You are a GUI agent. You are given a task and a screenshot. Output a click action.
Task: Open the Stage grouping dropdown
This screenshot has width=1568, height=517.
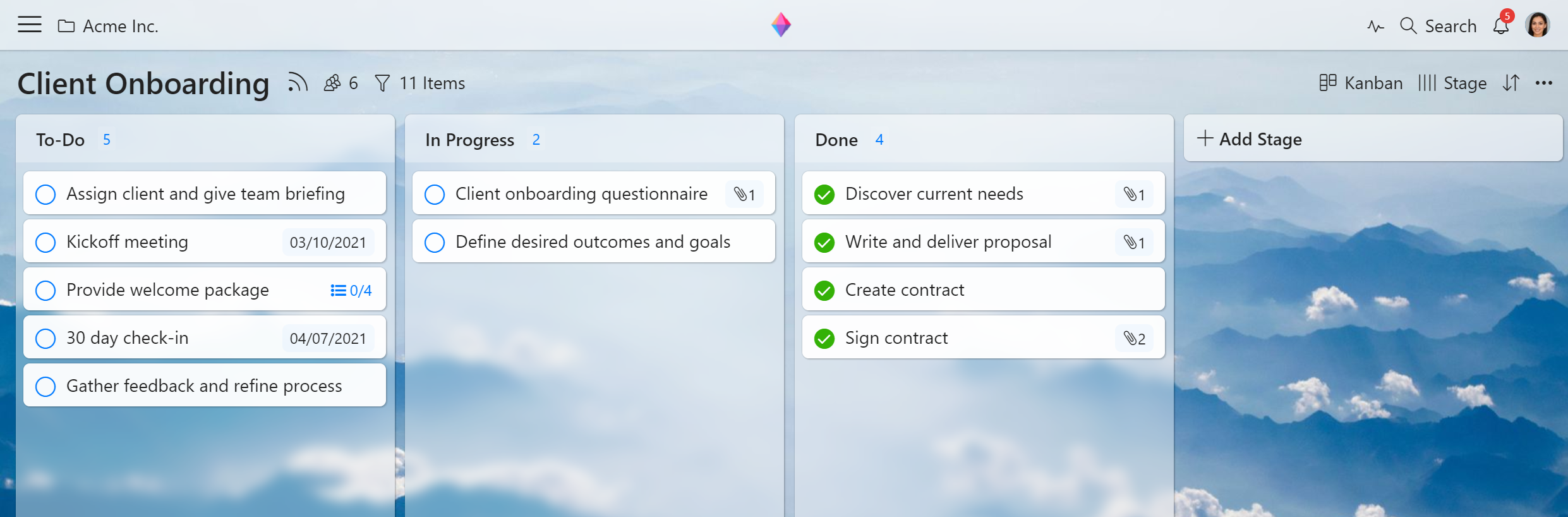coord(1452,83)
